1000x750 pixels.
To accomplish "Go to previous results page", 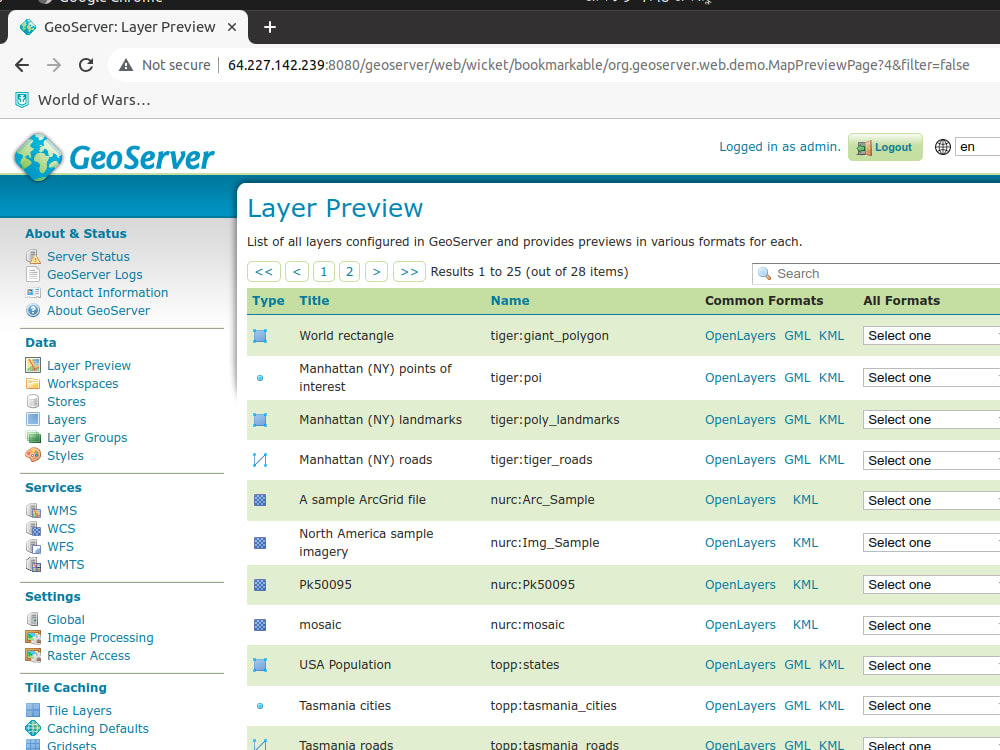I will [297, 272].
